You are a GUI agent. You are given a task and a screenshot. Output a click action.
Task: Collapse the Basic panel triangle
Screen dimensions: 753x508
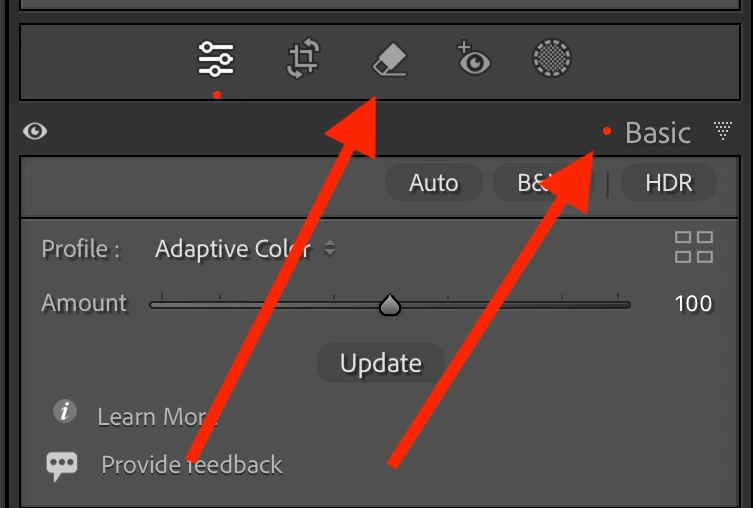[723, 130]
